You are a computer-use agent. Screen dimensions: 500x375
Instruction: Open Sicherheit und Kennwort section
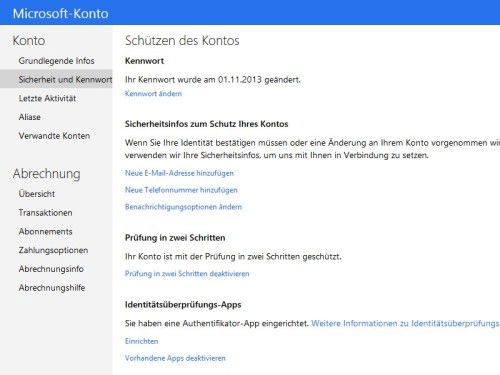click(56, 79)
